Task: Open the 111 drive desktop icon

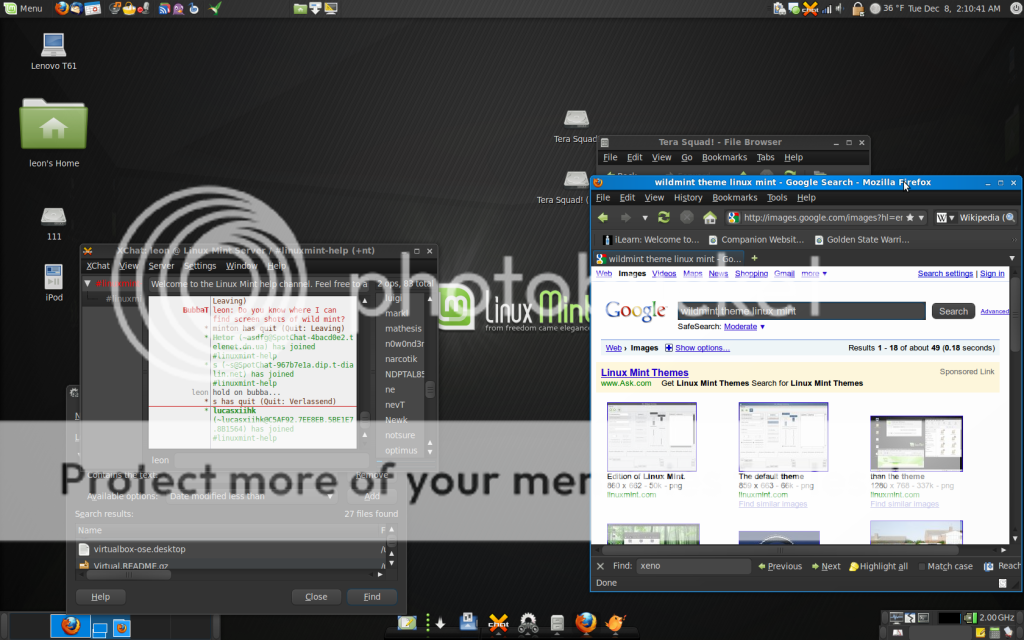Action: click(54, 223)
